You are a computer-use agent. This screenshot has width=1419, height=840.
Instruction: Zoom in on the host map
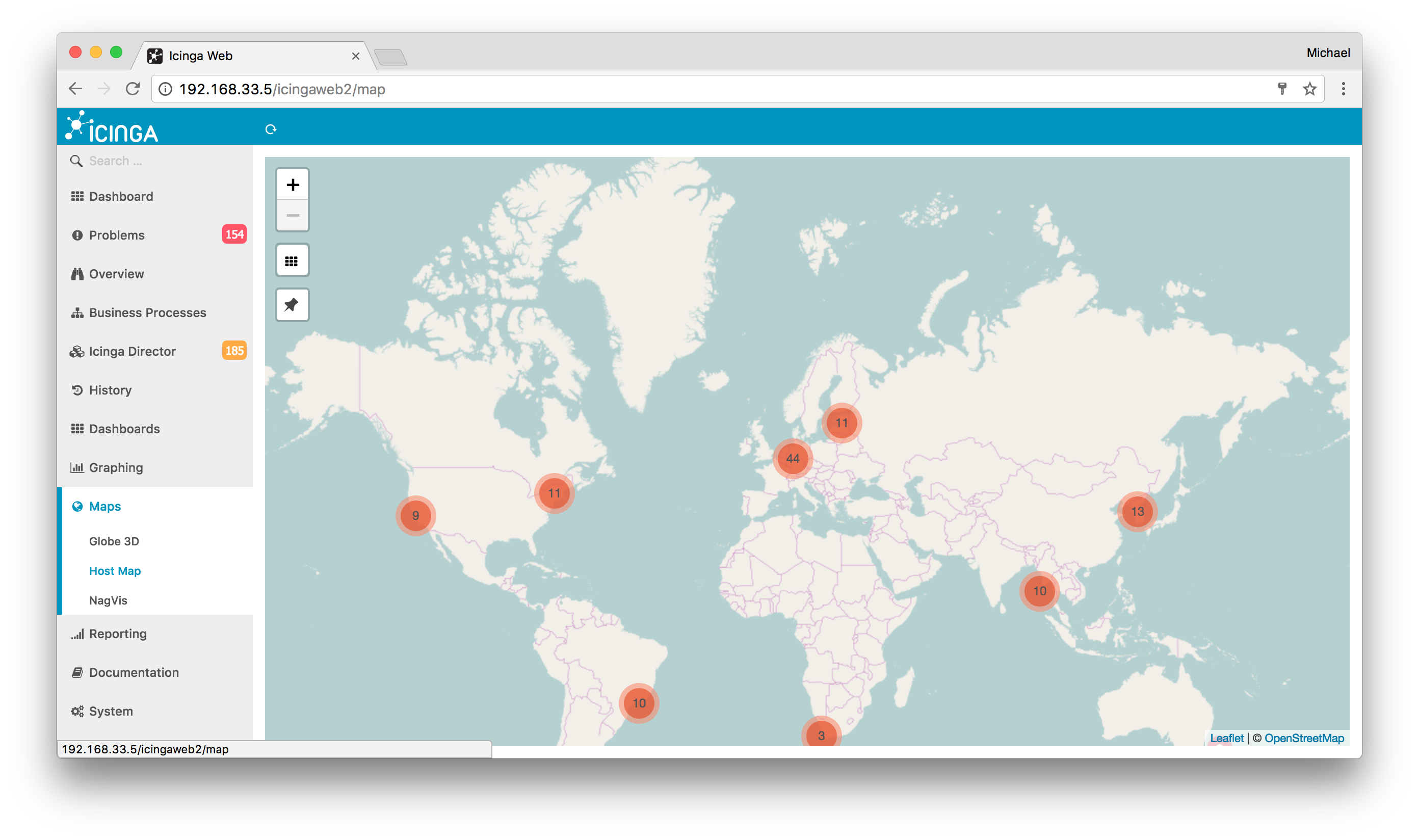pyautogui.click(x=293, y=185)
